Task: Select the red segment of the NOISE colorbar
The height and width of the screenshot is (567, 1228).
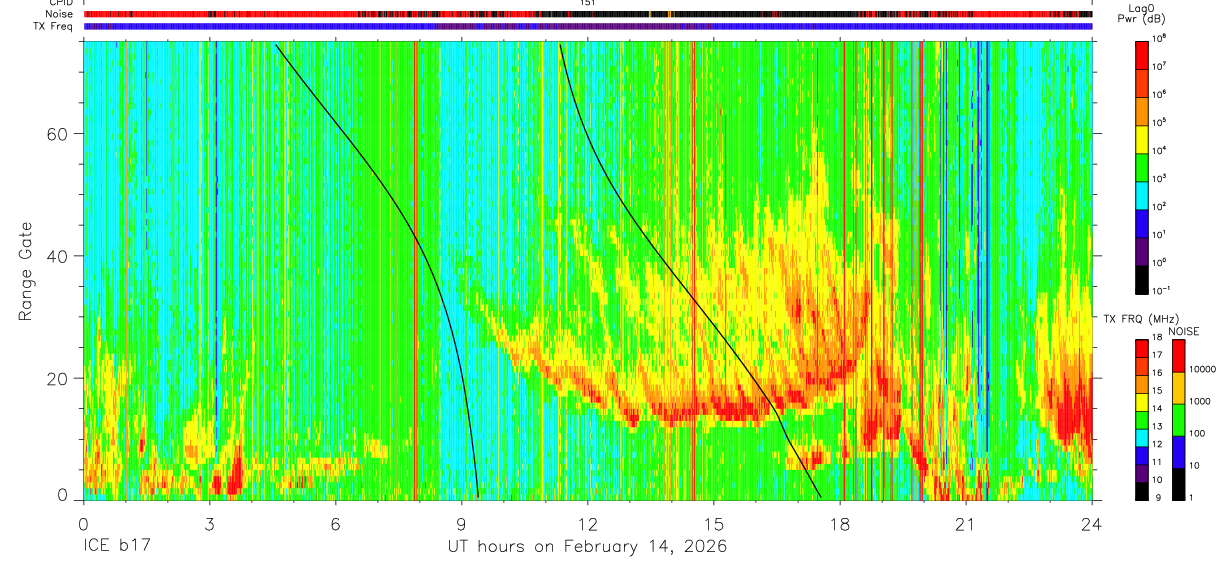Action: 1178,355
